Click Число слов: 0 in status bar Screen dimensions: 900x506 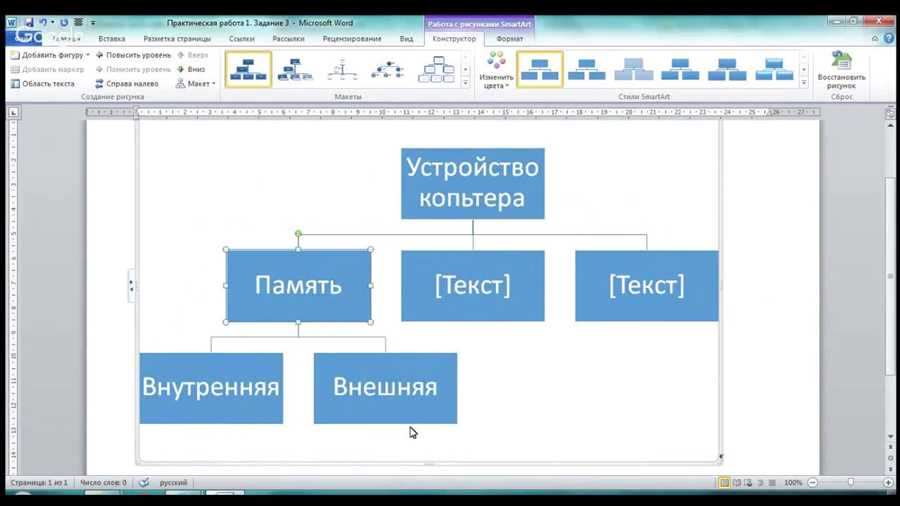tap(103, 482)
